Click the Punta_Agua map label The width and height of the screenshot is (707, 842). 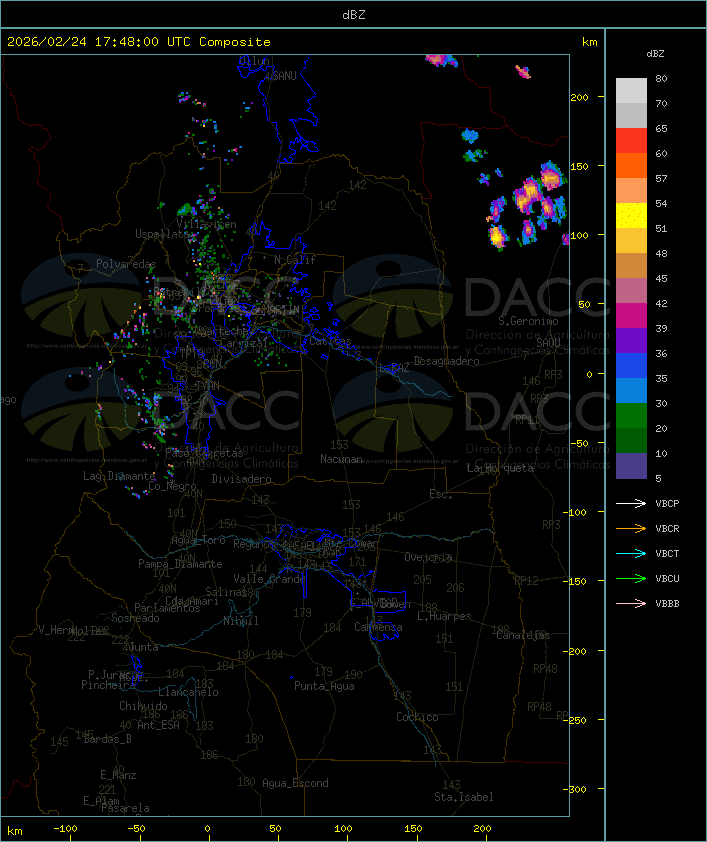pos(324,686)
